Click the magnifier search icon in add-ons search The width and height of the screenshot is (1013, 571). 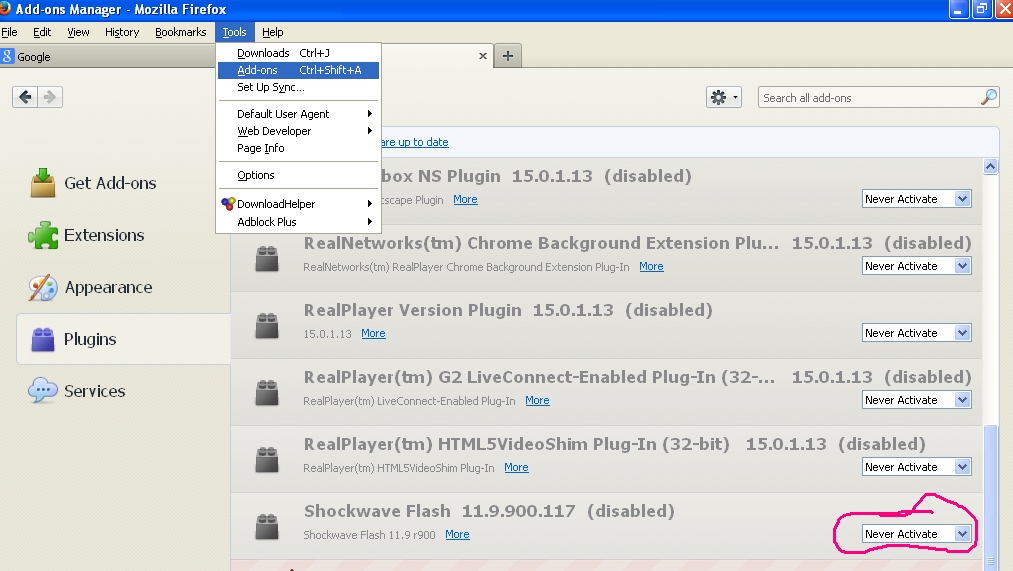pos(988,98)
